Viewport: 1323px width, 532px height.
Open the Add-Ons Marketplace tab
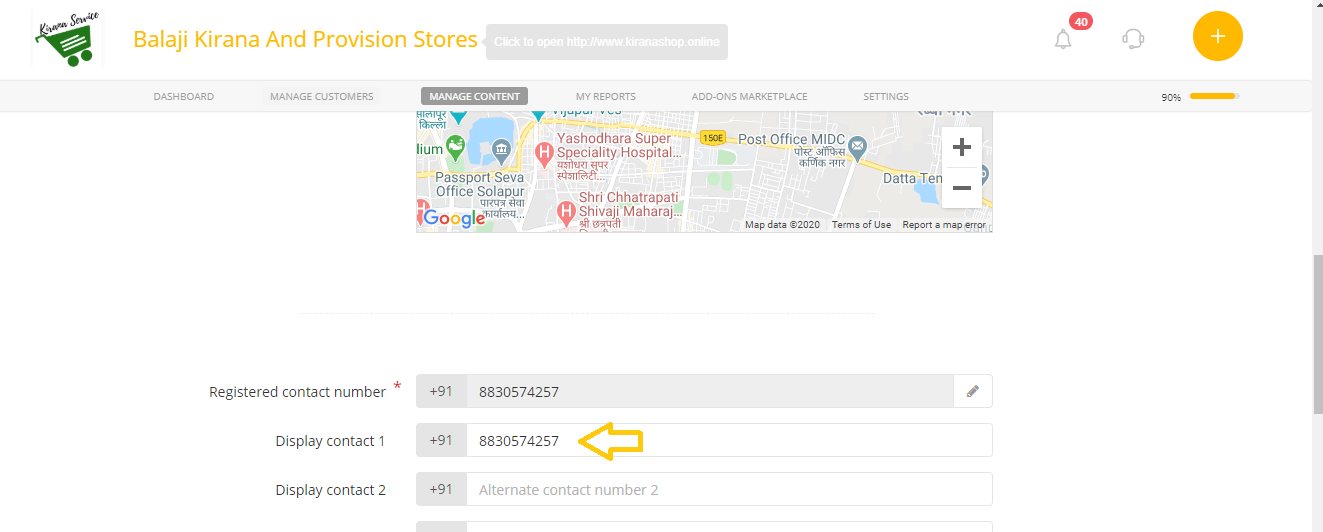click(x=749, y=97)
